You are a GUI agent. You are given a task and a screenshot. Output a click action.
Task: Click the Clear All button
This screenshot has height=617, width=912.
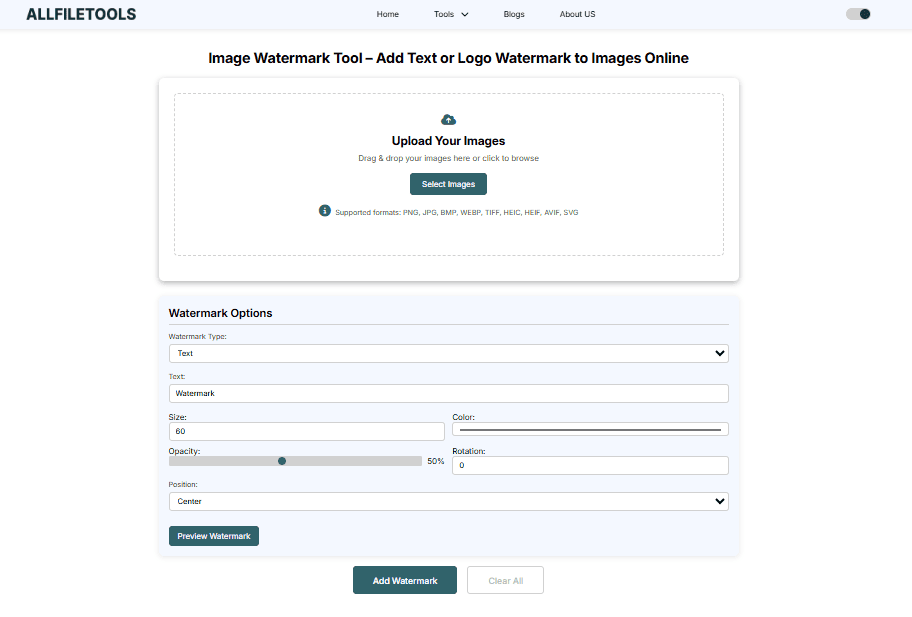pyautogui.click(x=505, y=580)
